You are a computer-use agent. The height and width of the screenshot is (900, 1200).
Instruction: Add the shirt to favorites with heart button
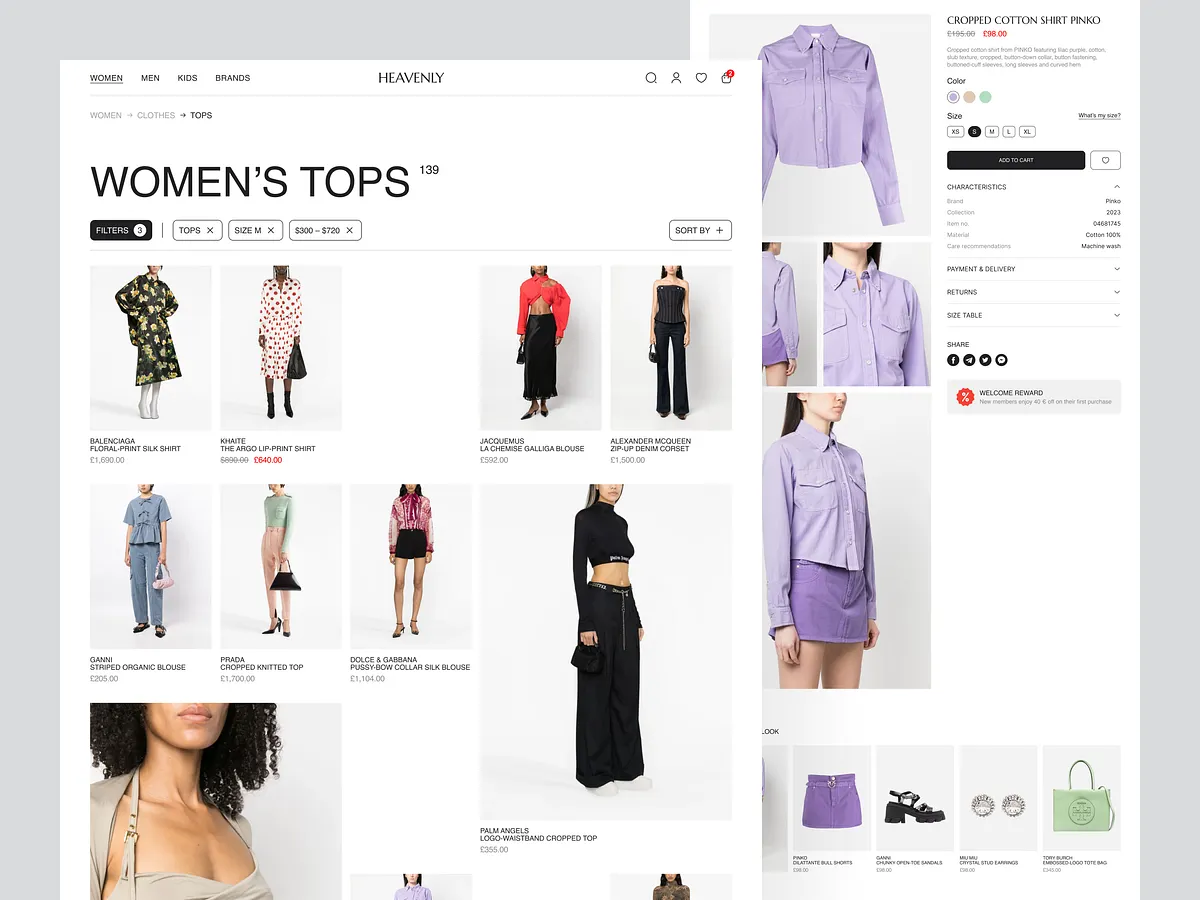pyautogui.click(x=1106, y=160)
